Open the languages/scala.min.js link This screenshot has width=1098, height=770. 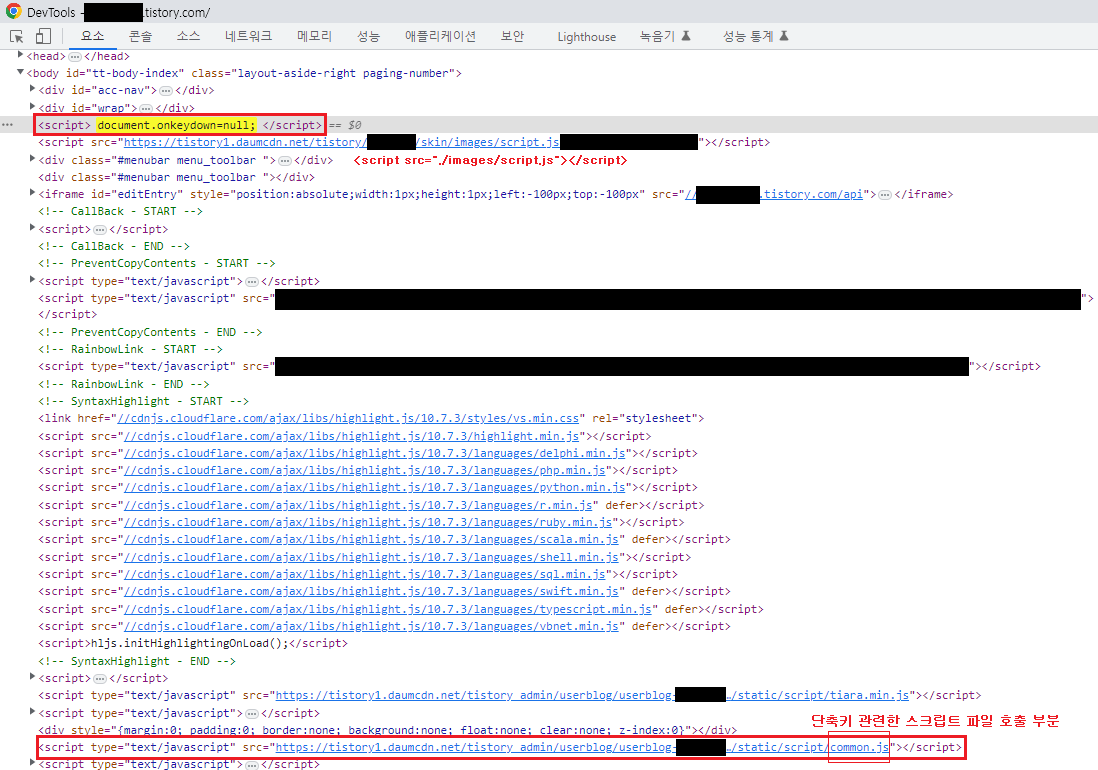371,539
